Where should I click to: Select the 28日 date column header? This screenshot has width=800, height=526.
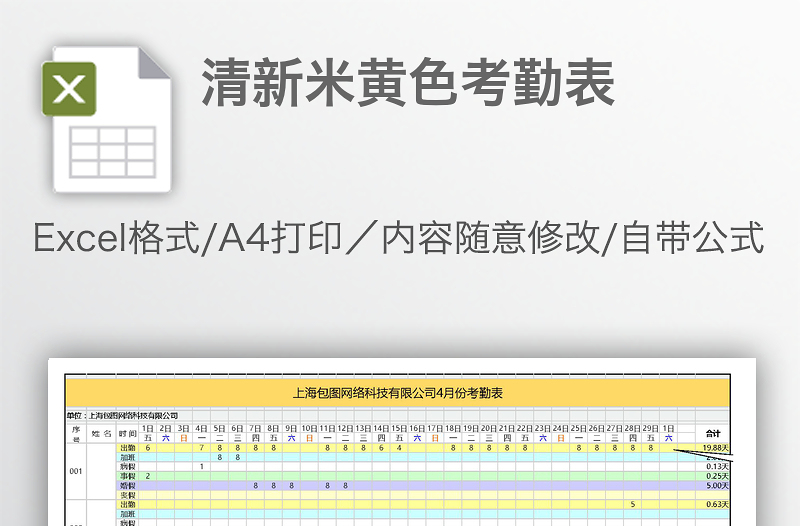633,433
